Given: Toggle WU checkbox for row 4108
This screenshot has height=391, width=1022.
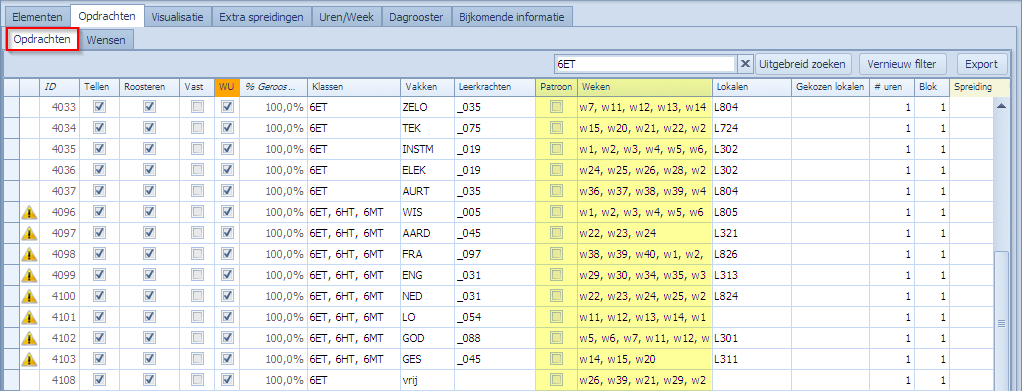Looking at the screenshot, I should point(227,380).
